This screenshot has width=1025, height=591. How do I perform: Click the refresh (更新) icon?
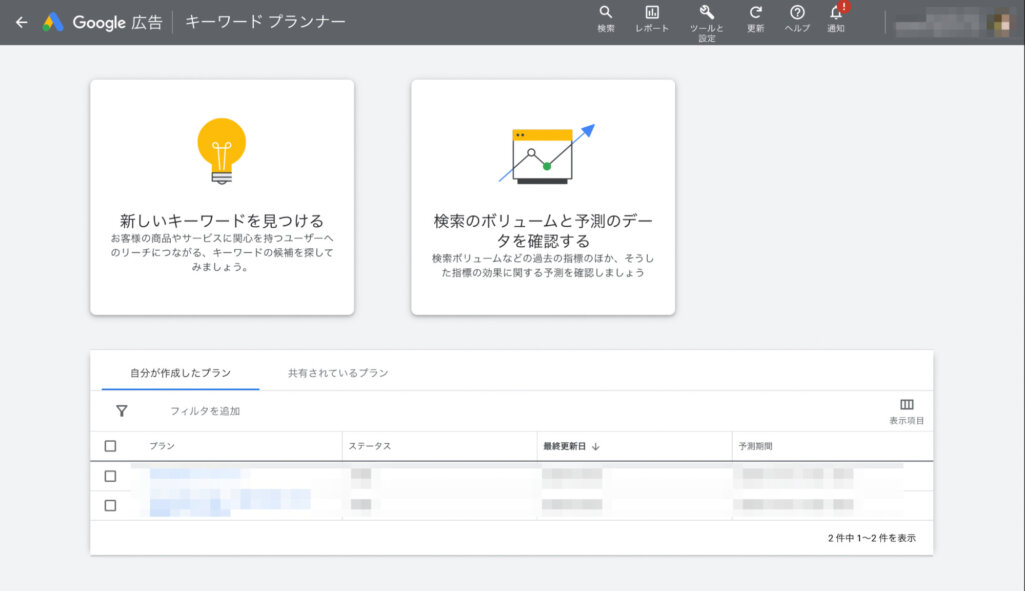[x=756, y=14]
